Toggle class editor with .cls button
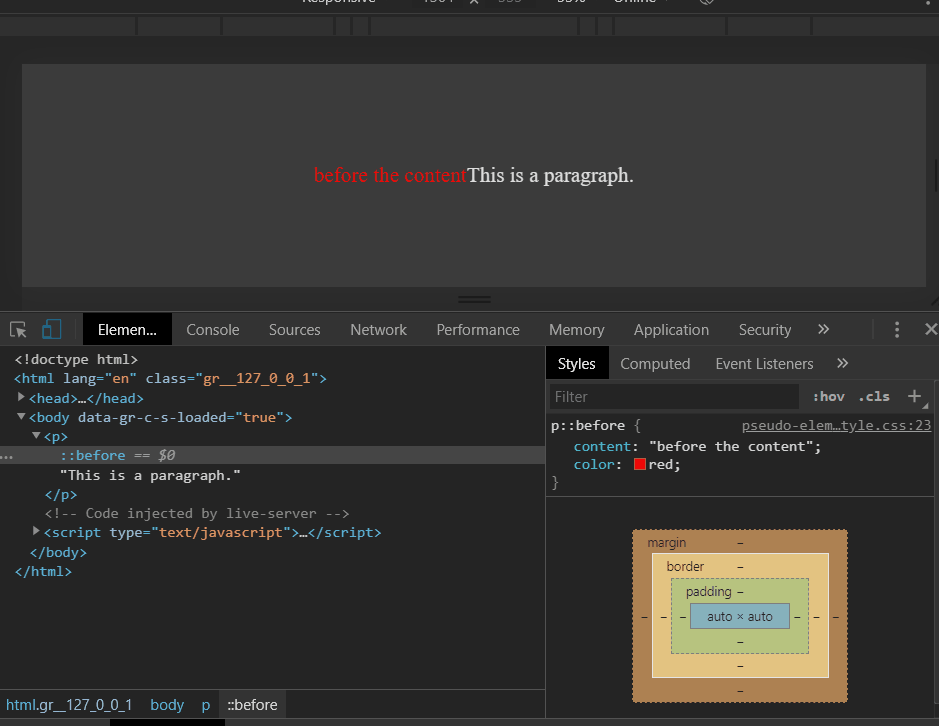The height and width of the screenshot is (726, 939). [874, 396]
